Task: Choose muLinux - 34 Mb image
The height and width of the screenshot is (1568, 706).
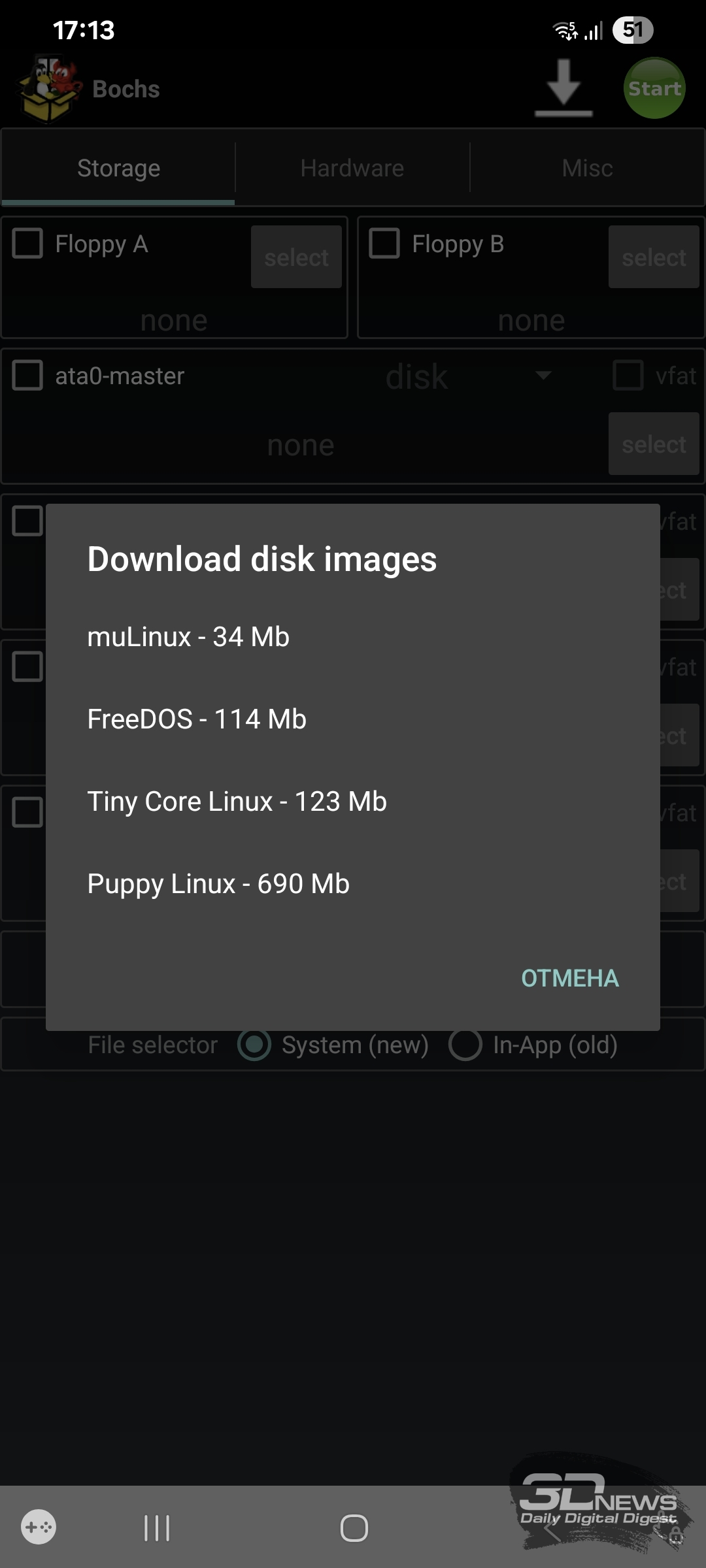Action: [188, 637]
